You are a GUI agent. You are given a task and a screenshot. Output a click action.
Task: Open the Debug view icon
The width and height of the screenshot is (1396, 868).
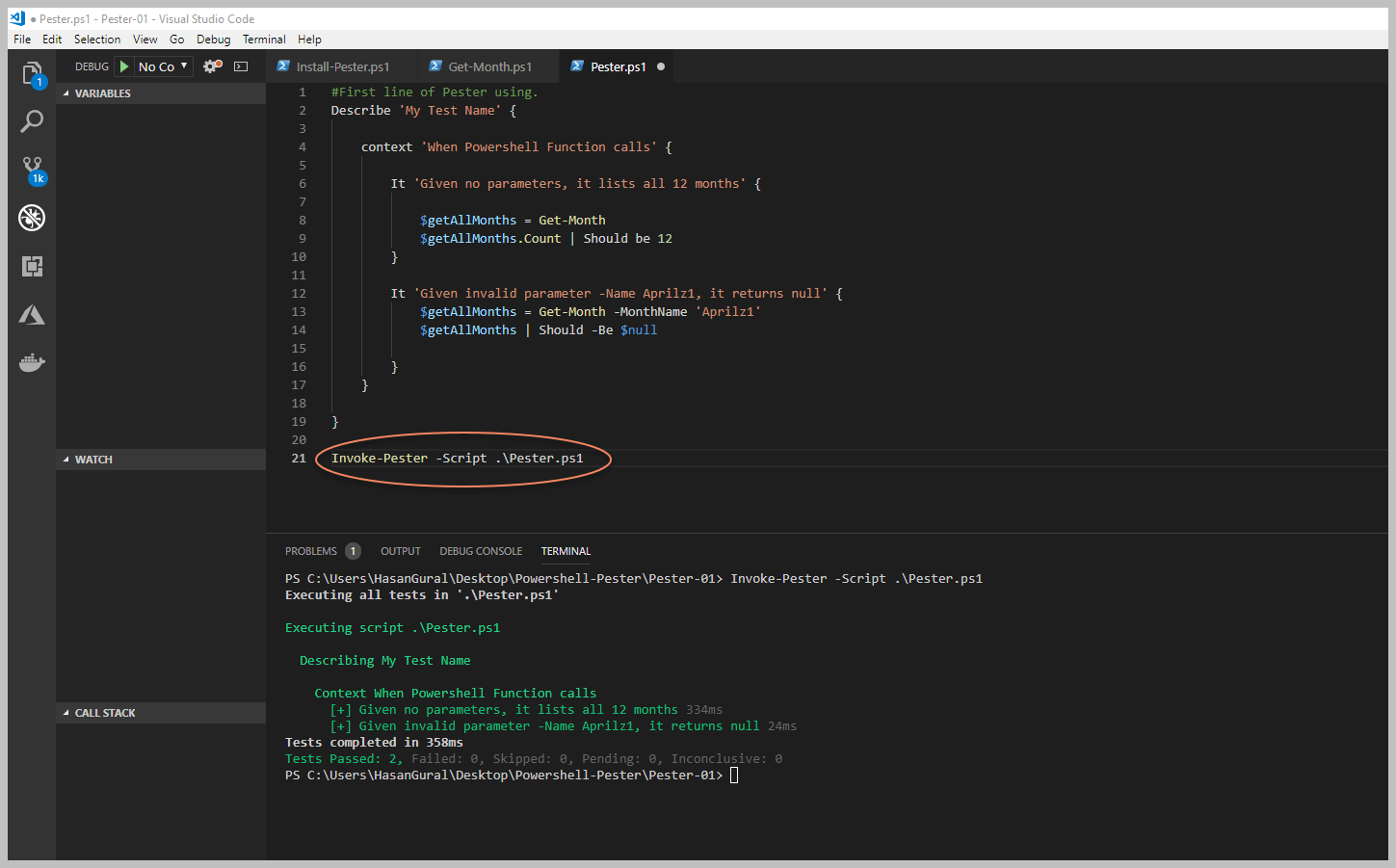tap(32, 218)
